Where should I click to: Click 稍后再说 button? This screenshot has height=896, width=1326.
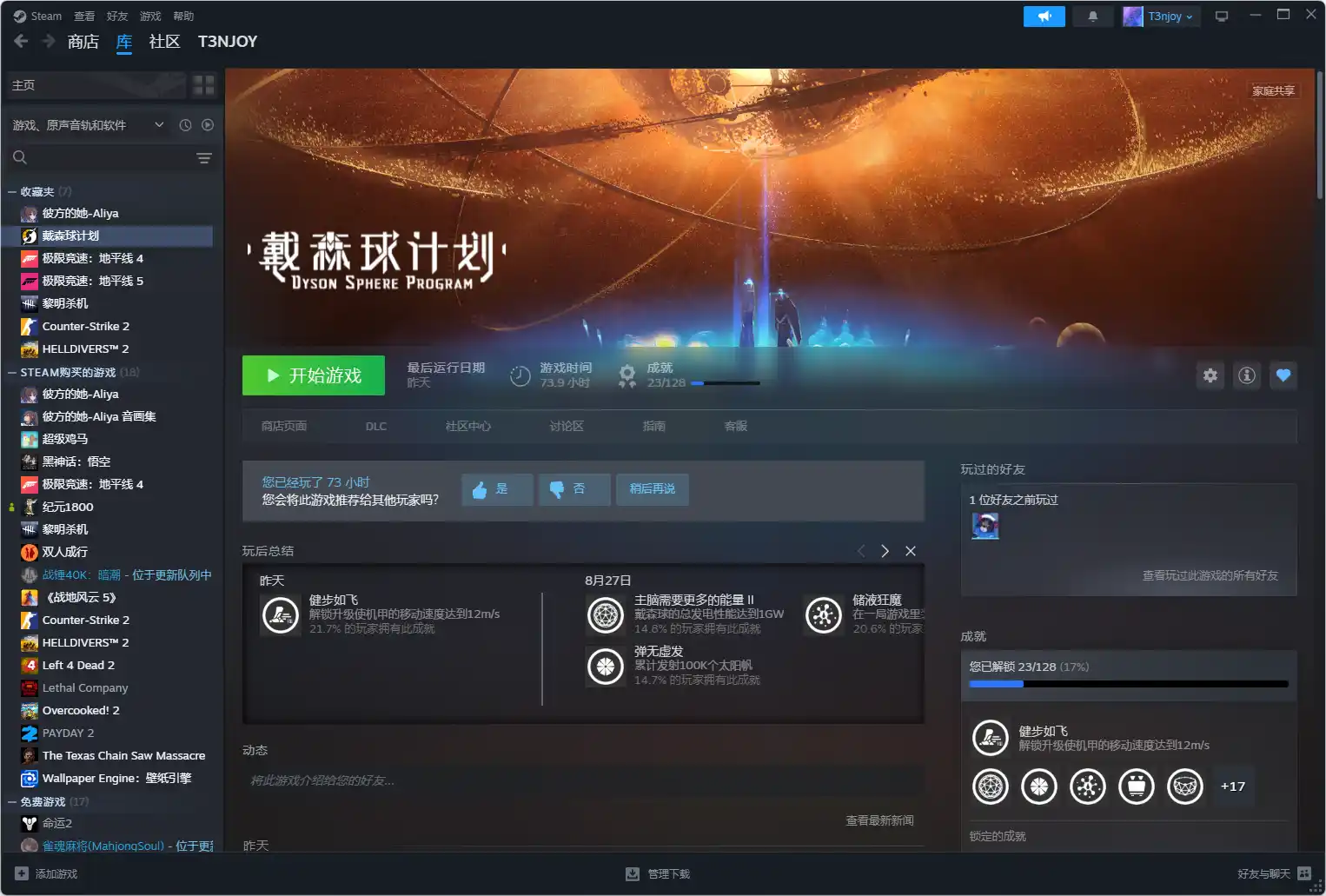(652, 489)
